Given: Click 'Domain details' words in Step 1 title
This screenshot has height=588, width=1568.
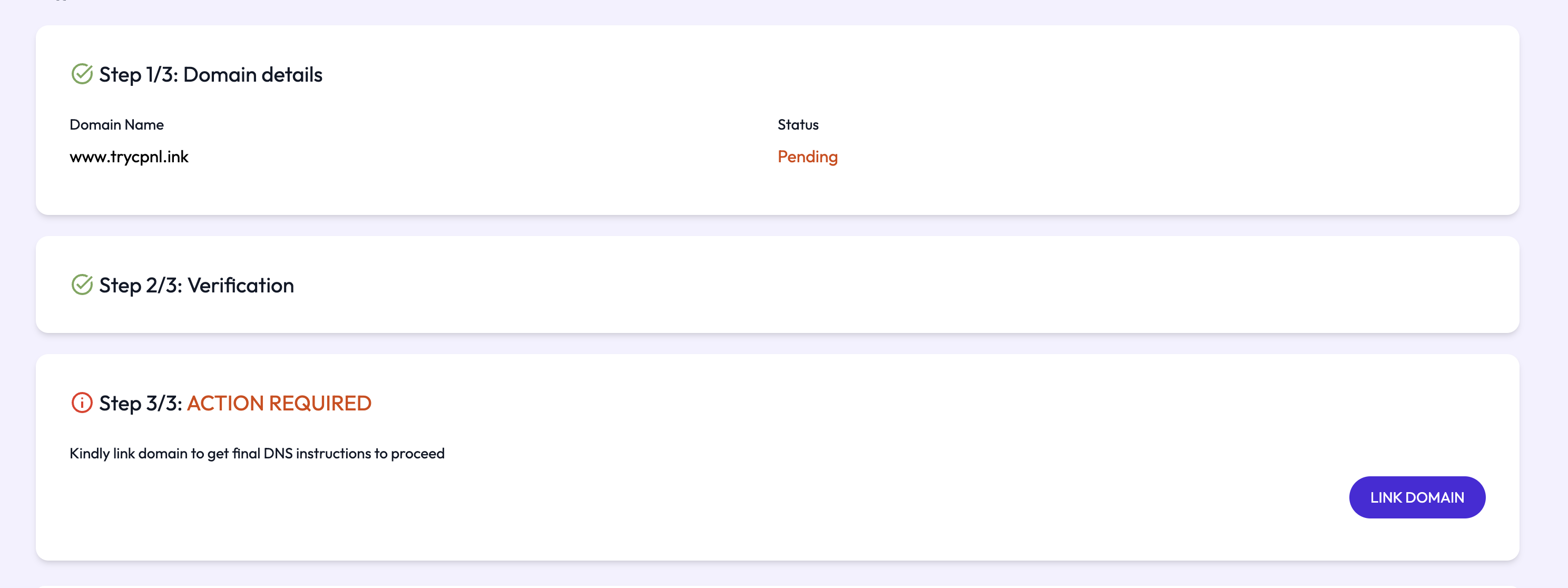Looking at the screenshot, I should [252, 74].
